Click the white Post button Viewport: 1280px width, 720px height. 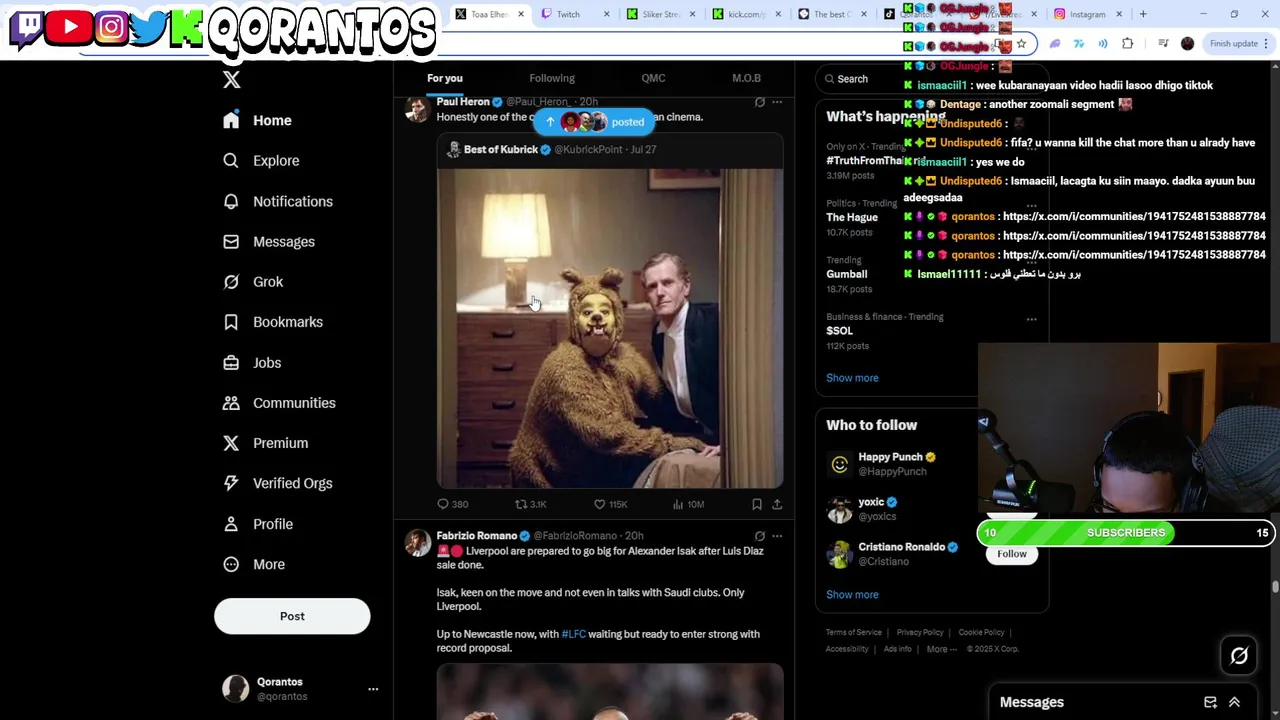pyautogui.click(x=292, y=616)
